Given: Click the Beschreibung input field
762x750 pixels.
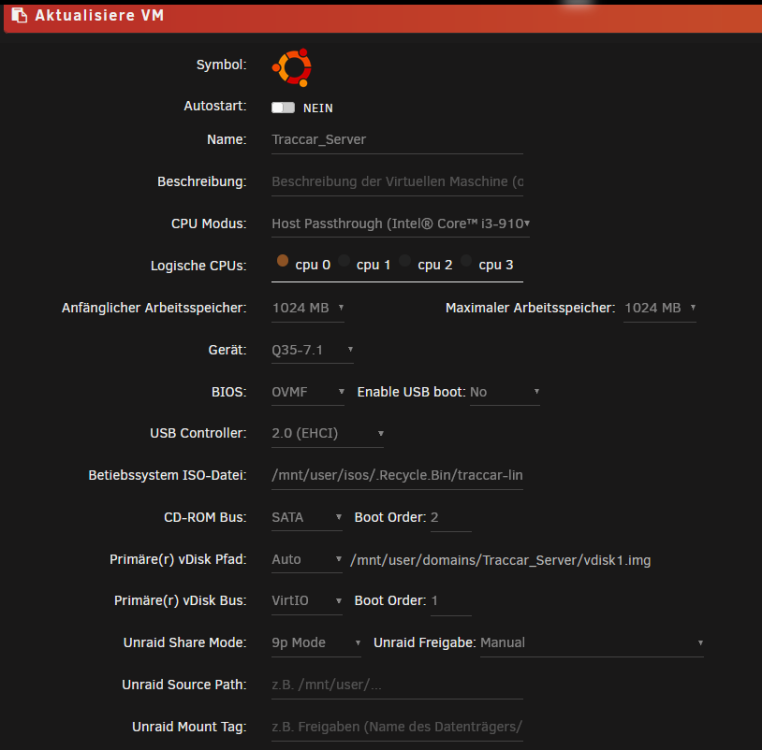Looking at the screenshot, I should (x=397, y=182).
